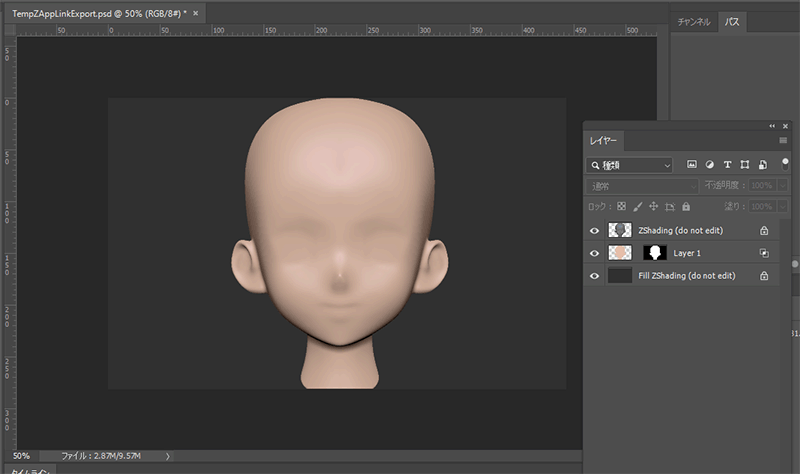Image resolution: width=800 pixels, height=474 pixels.
Task: Click the adjustment layer filter icon
Action: (x=709, y=164)
